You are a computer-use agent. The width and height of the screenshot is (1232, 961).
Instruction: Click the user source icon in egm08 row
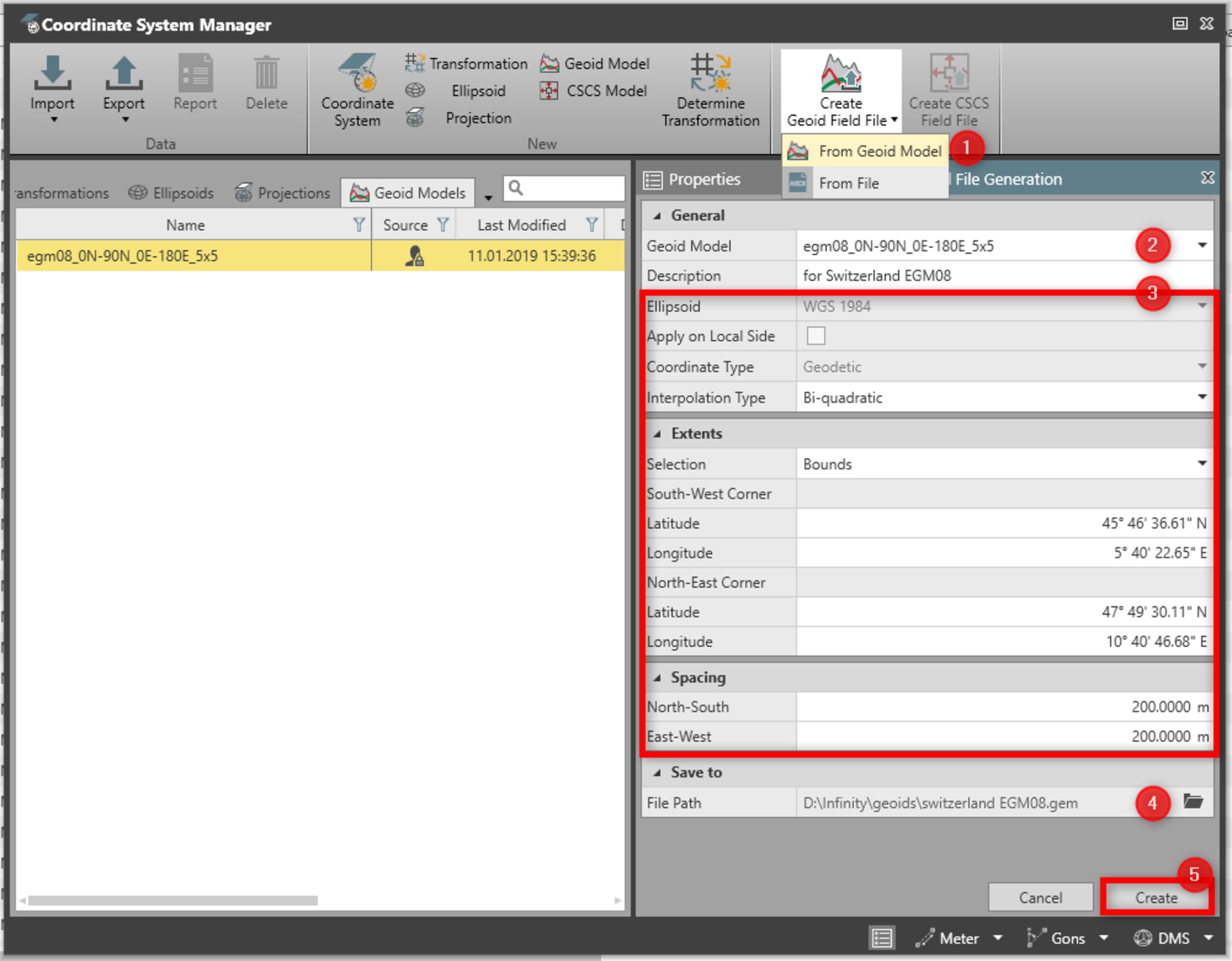click(415, 256)
